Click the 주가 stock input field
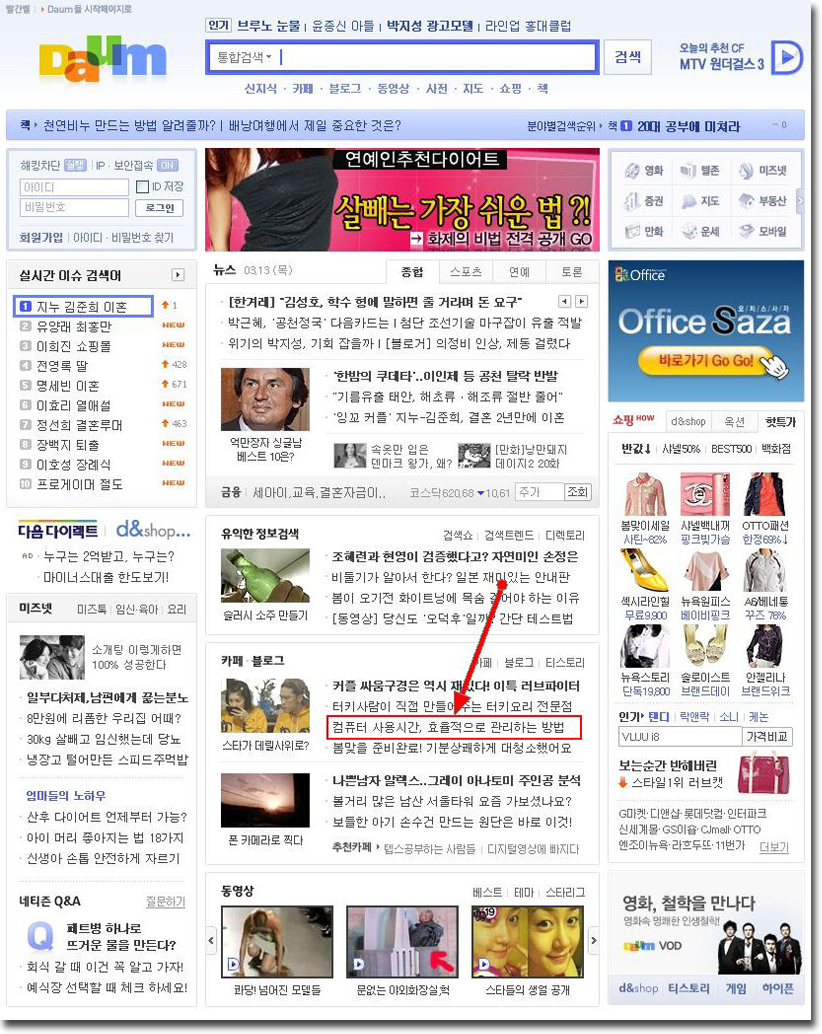 540,492
